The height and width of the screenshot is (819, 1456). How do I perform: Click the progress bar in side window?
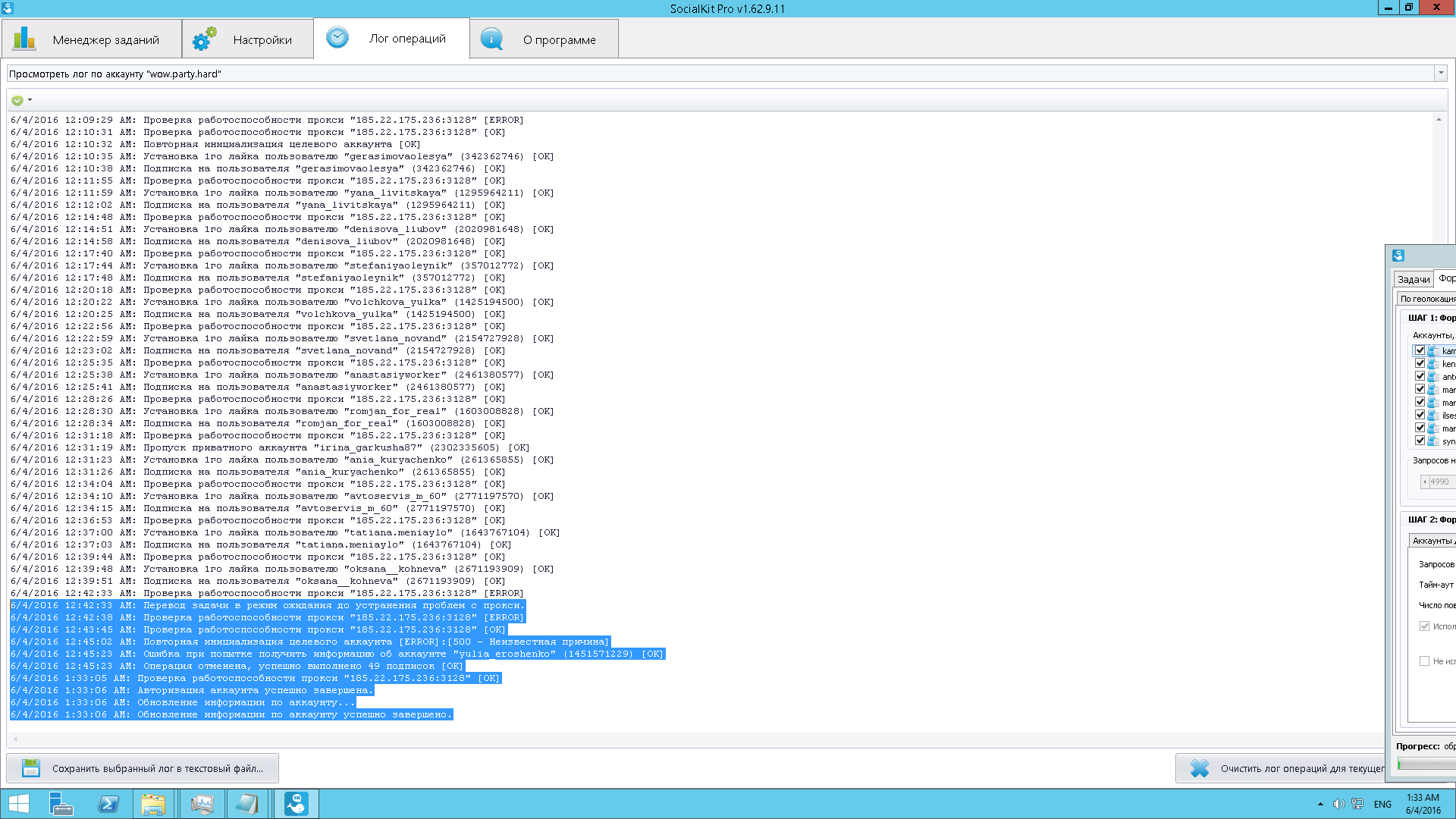click(x=1426, y=764)
